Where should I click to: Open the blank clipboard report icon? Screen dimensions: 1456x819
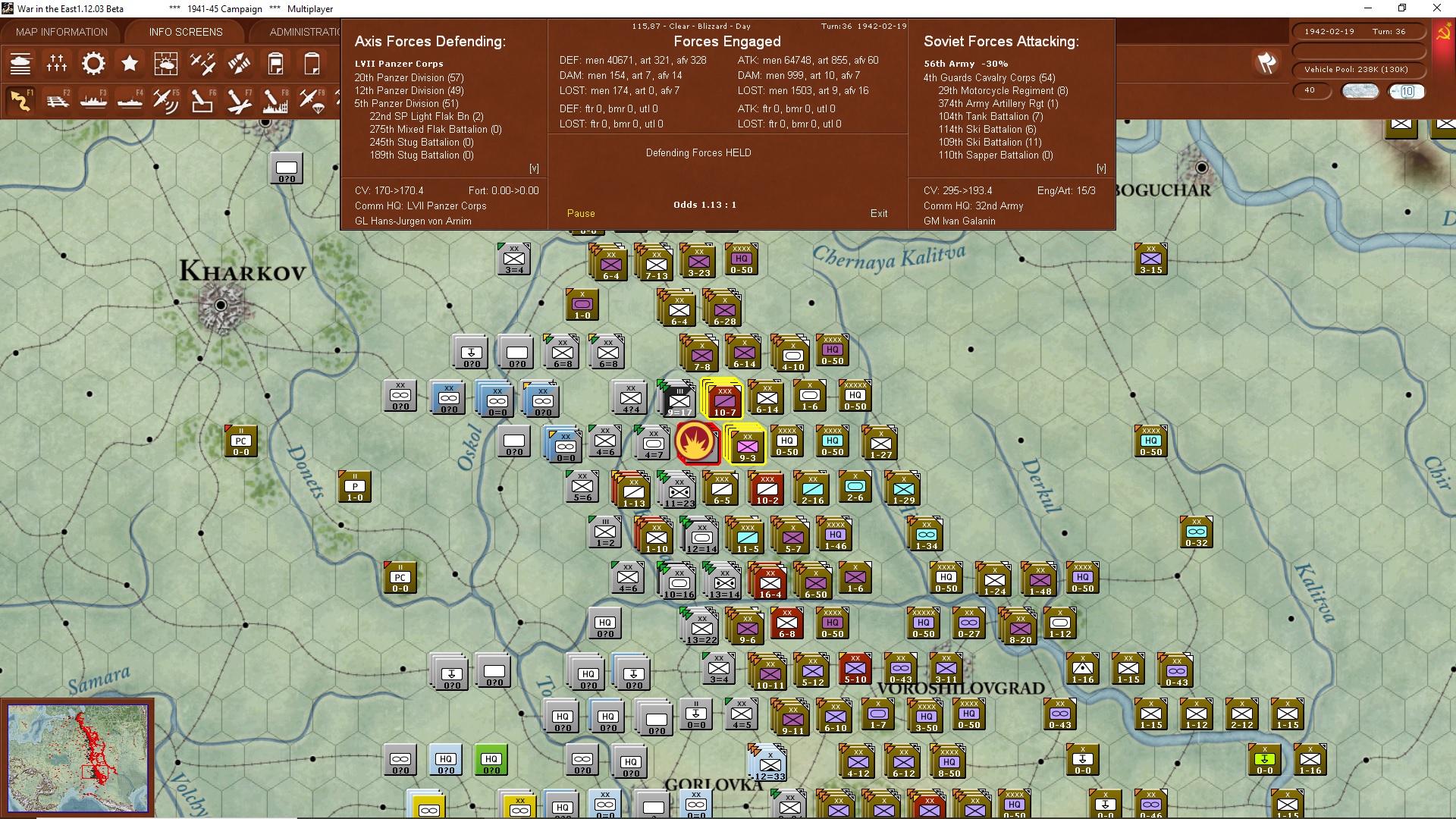pyautogui.click(x=312, y=64)
